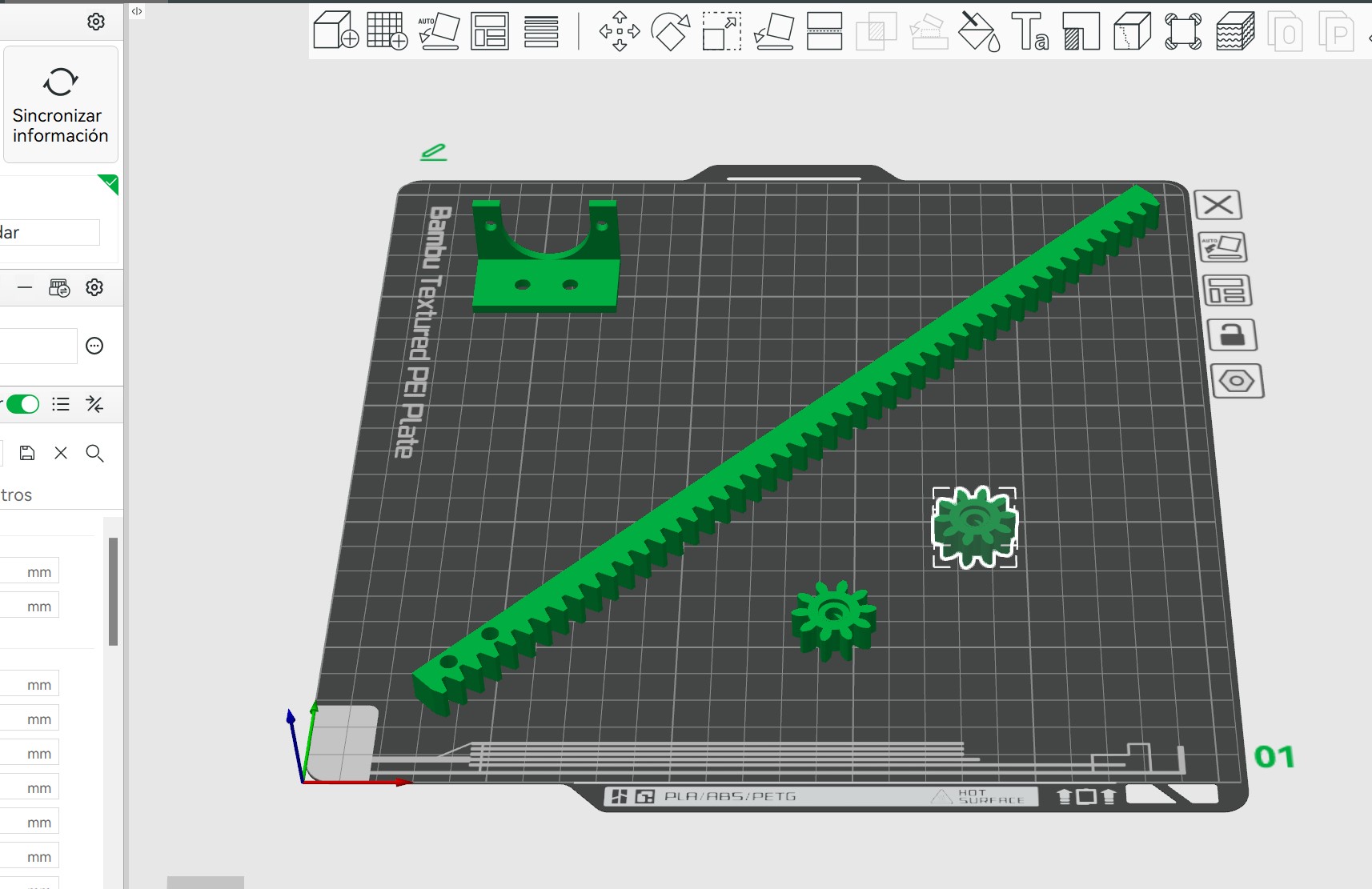Click the settings panel vertical scrollbar
The height and width of the screenshot is (889, 1372).
tap(113, 591)
